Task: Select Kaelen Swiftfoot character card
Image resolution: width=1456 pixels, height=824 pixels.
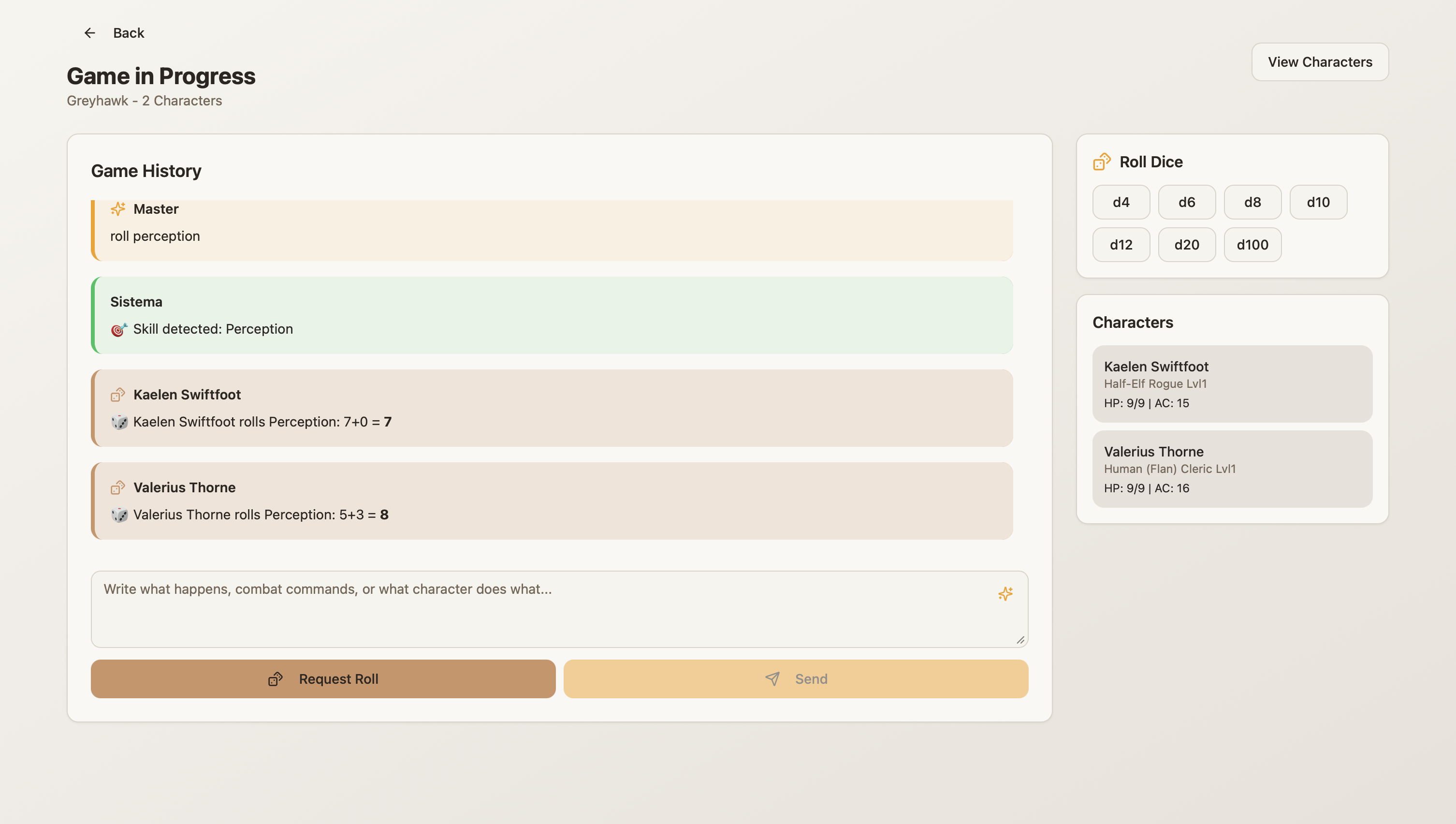Action: point(1231,383)
